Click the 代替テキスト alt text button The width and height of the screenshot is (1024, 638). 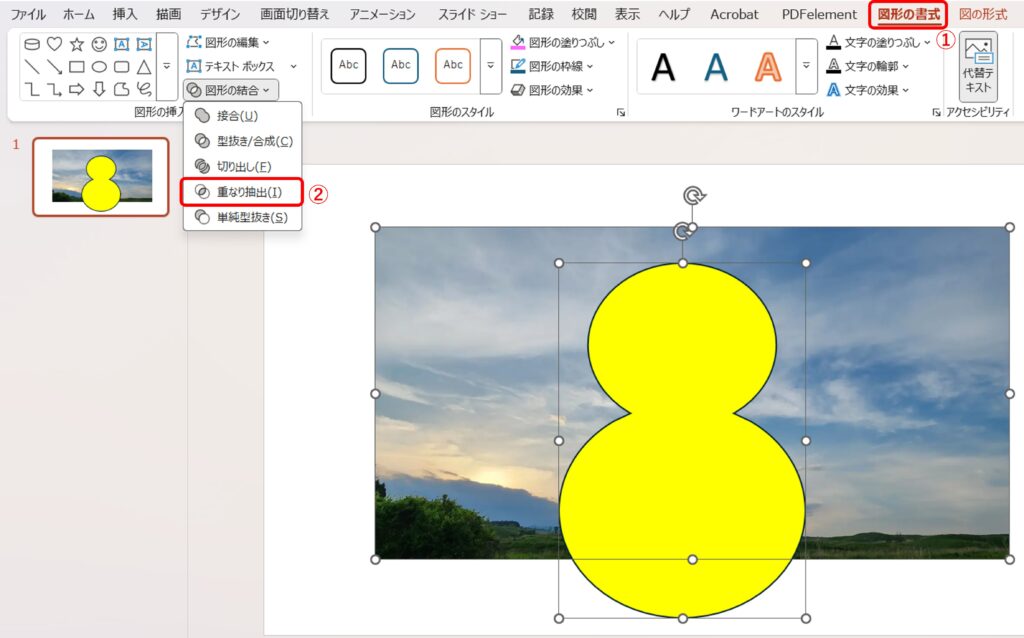977,68
